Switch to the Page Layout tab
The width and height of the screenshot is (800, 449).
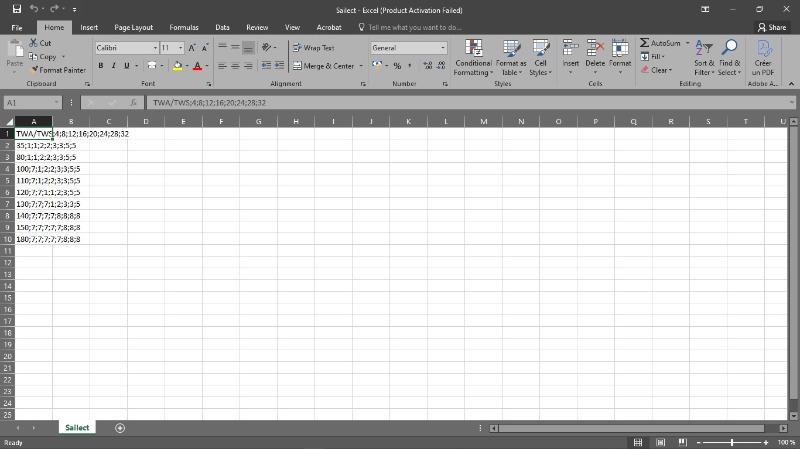(133, 28)
